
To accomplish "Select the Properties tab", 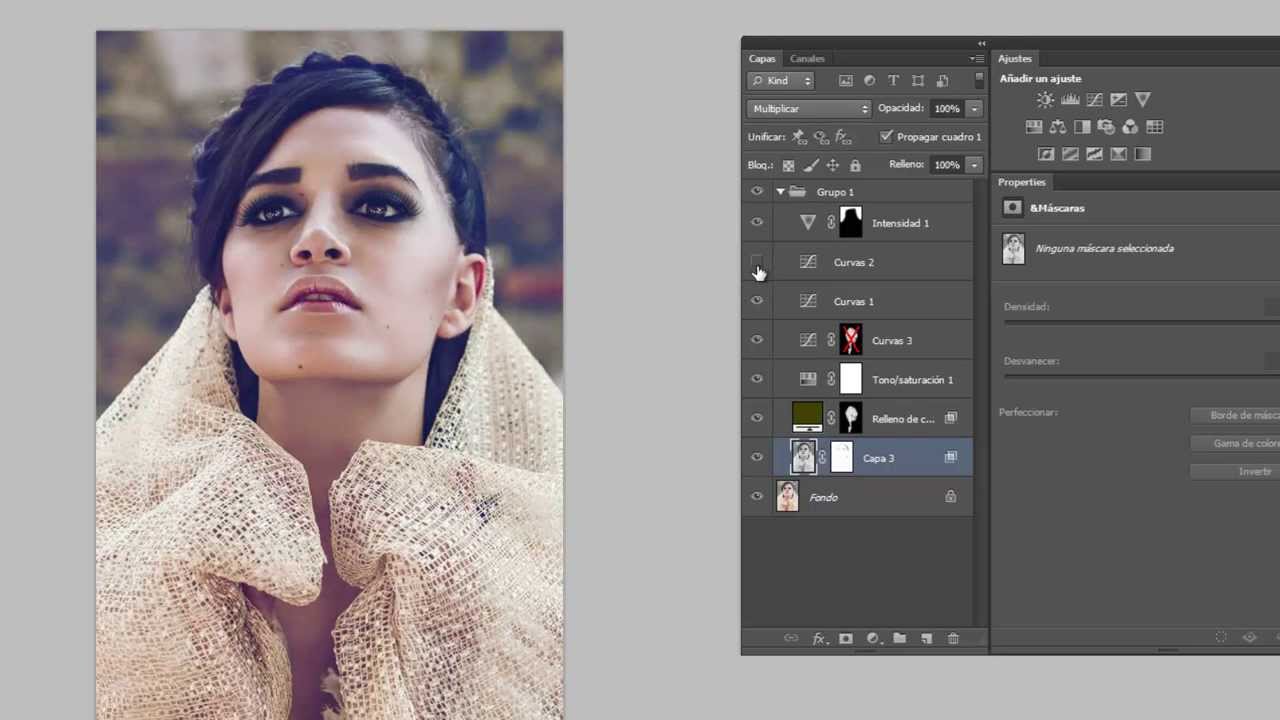I will coord(1021,182).
